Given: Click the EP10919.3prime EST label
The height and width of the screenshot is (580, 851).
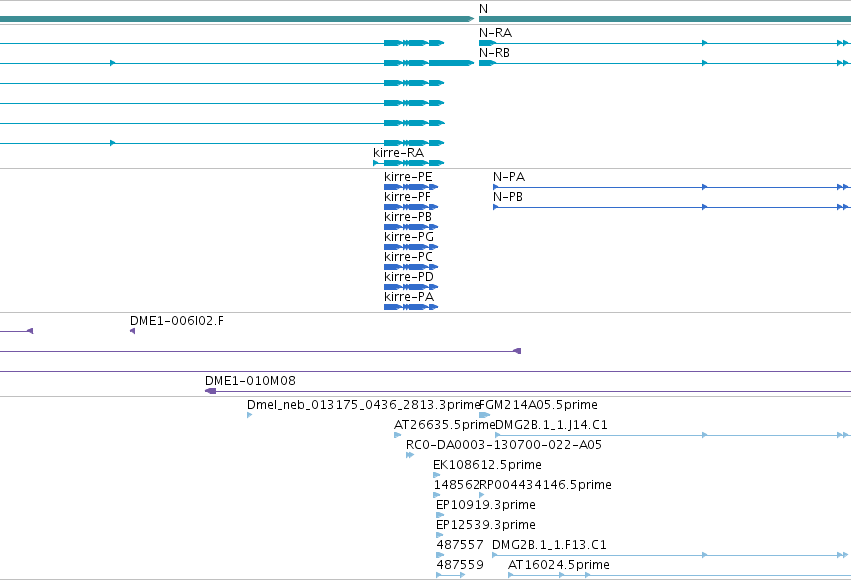Looking at the screenshot, I should (x=486, y=505).
